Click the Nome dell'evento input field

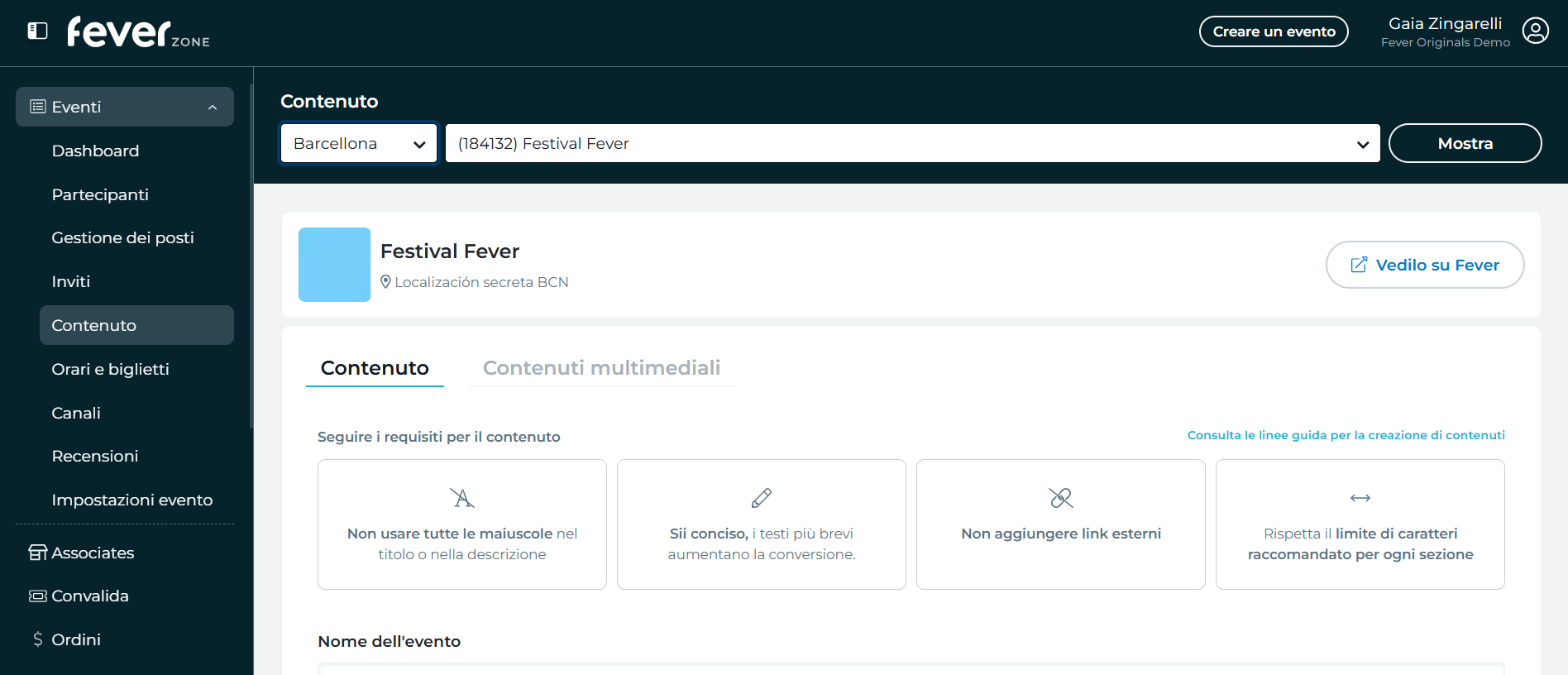pos(911,668)
